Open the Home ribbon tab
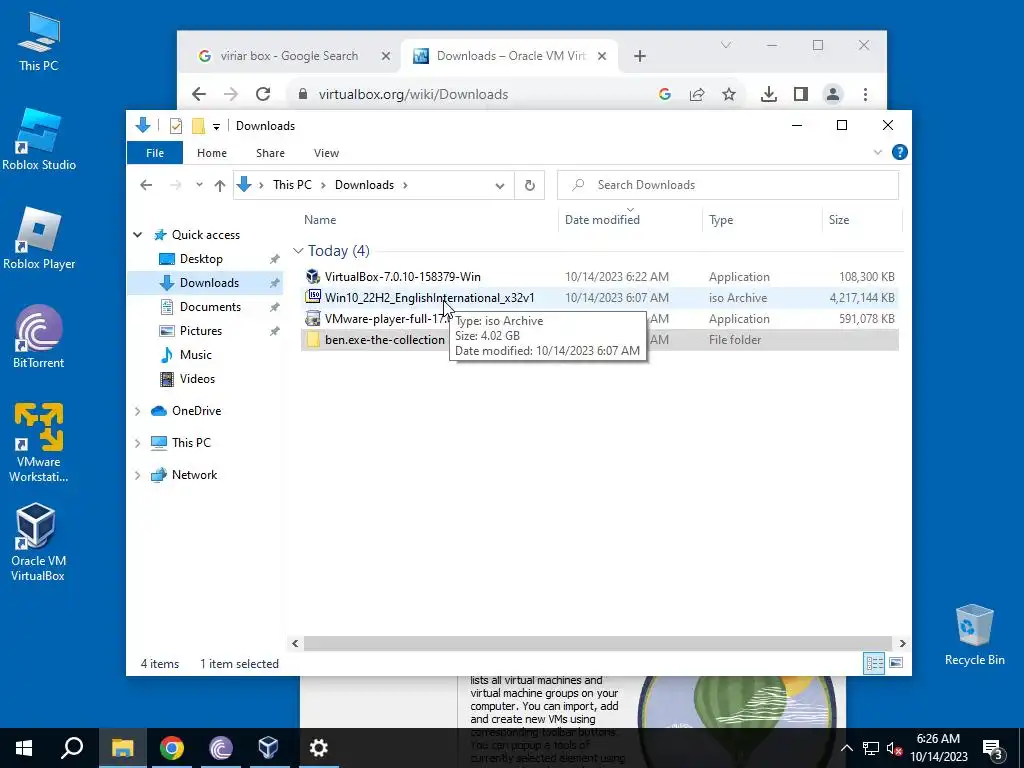 click(x=212, y=153)
